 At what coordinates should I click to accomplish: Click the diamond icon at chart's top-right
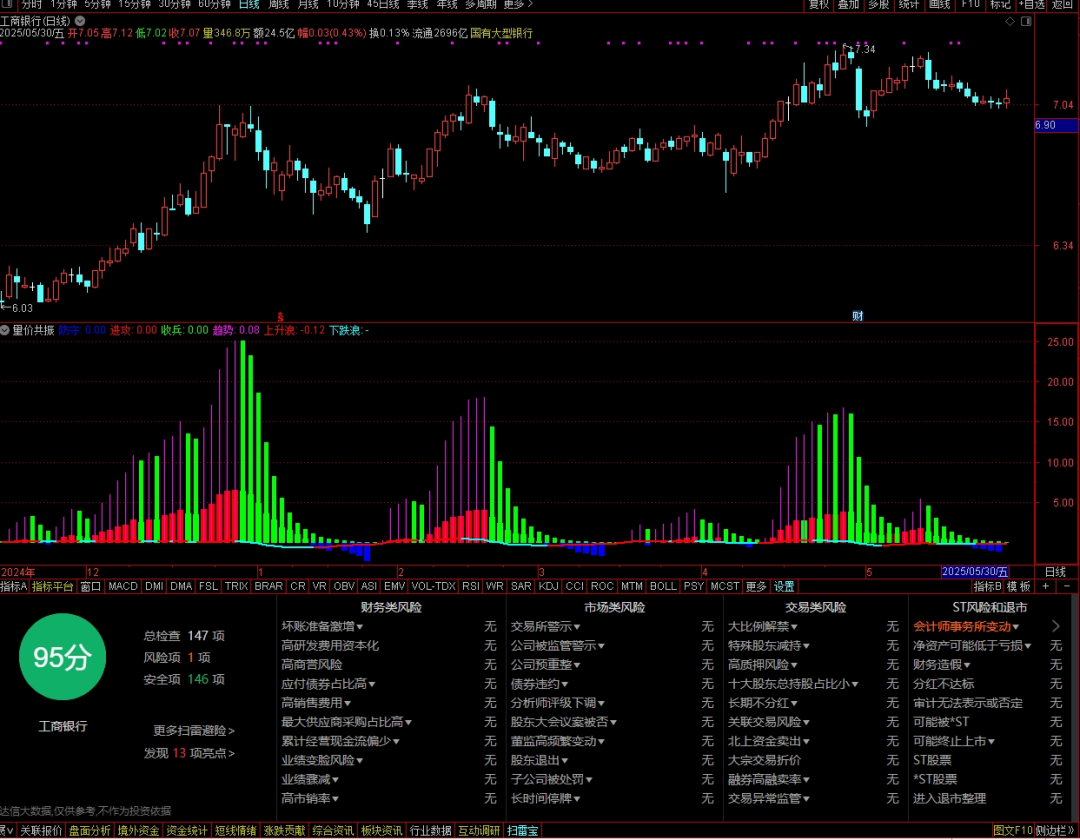click(x=1010, y=21)
